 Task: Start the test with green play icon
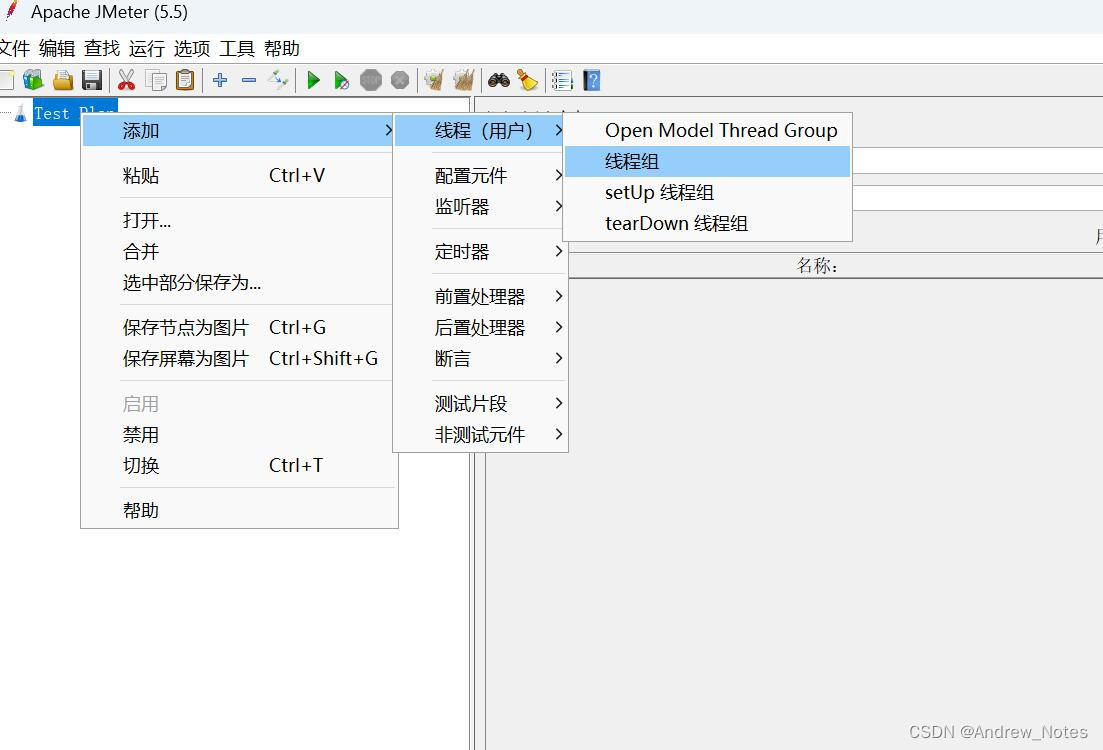point(314,80)
